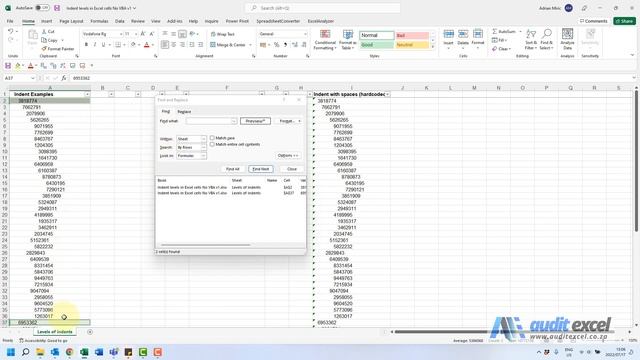
Task: Apply the Neutral cell style
Action: tap(412, 44)
